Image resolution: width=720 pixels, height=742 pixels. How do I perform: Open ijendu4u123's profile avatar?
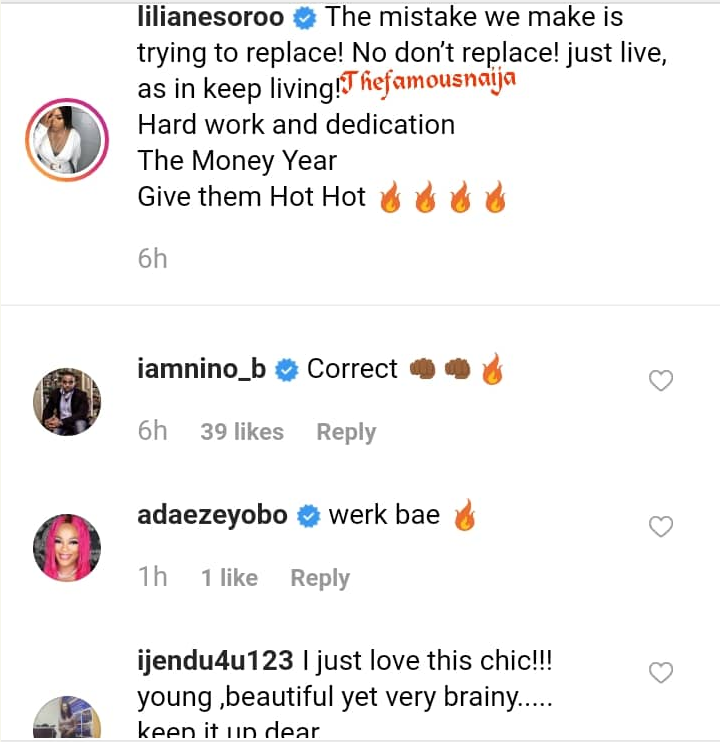(x=68, y=722)
